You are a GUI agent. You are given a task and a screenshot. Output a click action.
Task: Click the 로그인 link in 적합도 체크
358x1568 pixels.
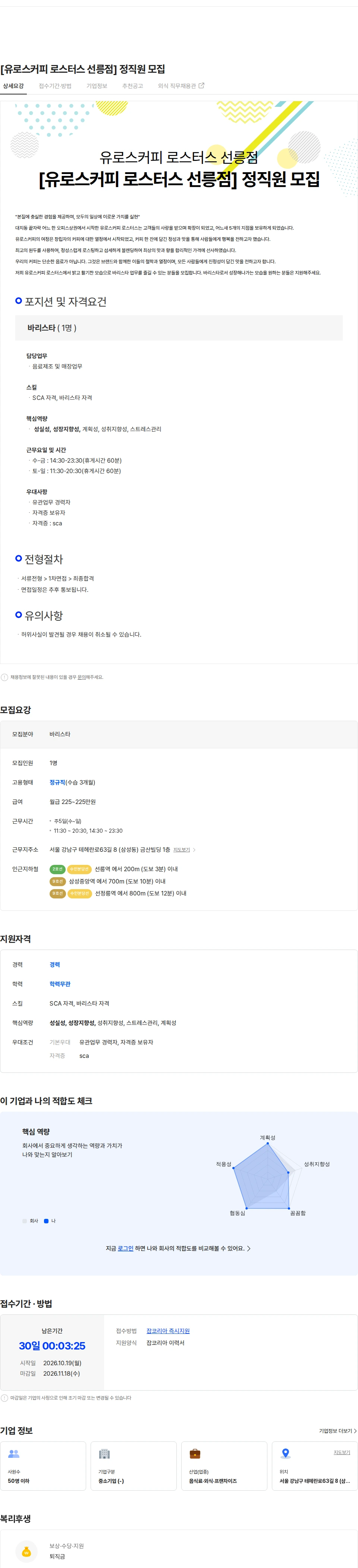click(x=125, y=1248)
